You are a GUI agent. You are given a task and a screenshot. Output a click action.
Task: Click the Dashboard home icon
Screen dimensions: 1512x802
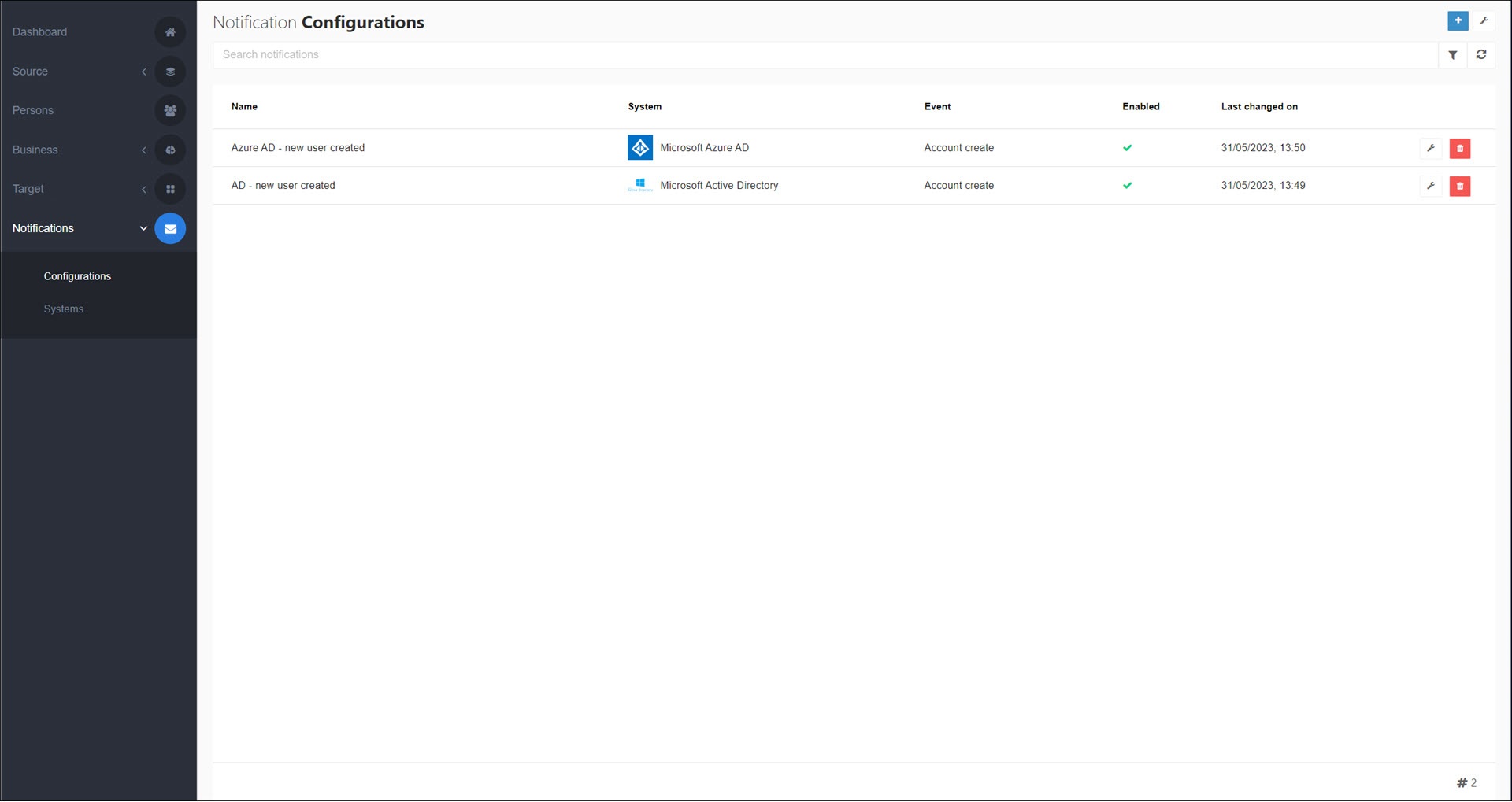point(170,32)
